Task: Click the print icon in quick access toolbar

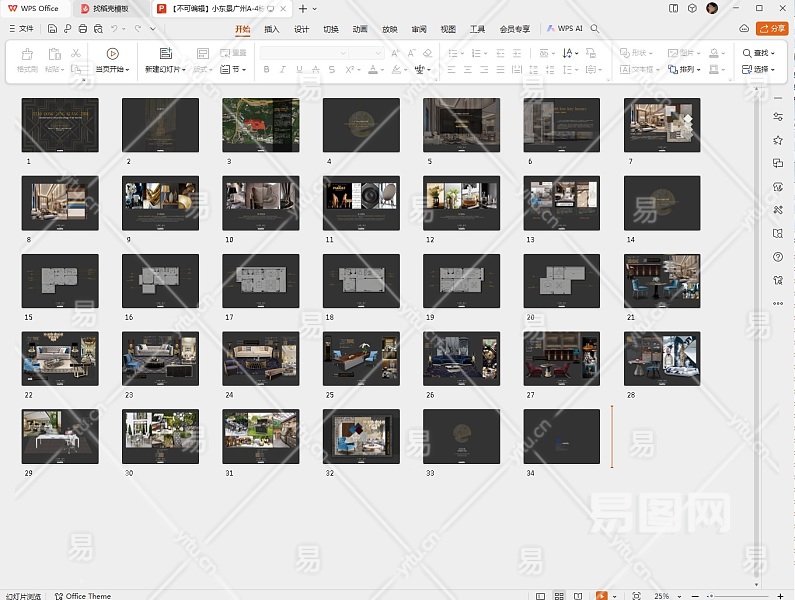Action: (82, 29)
